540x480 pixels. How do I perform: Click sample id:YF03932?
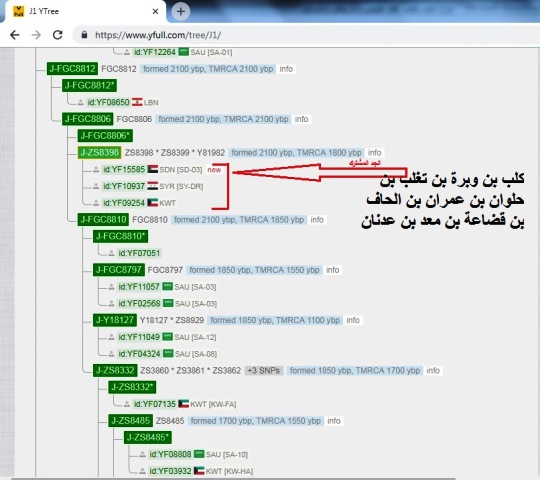[170, 471]
